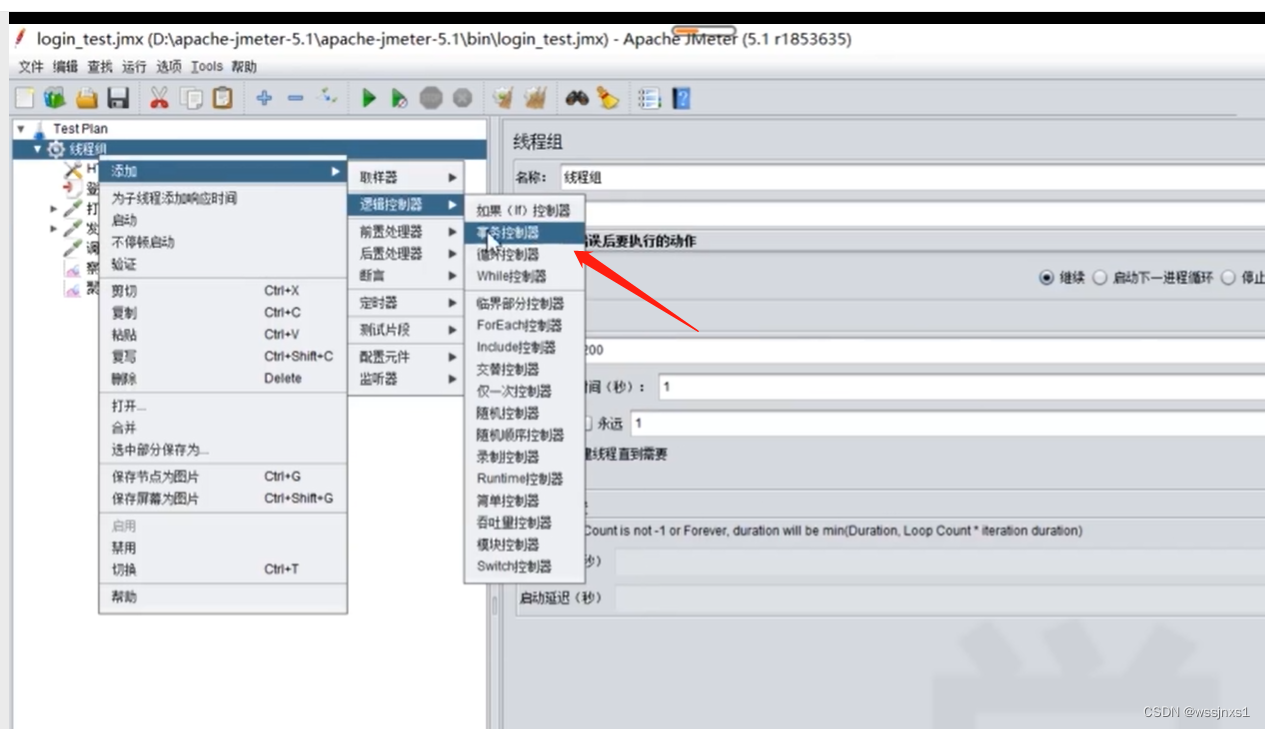Click the Open file folder icon
The image size is (1265, 729).
[87, 98]
